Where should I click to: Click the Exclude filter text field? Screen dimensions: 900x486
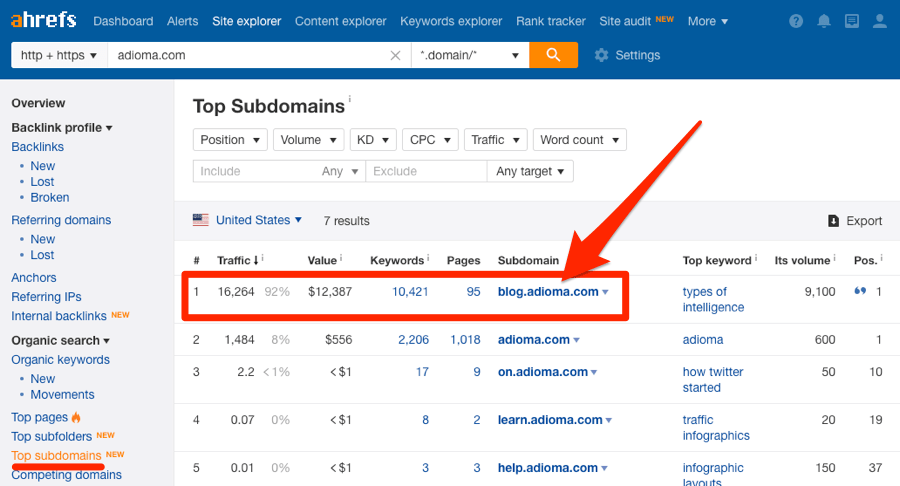(426, 171)
